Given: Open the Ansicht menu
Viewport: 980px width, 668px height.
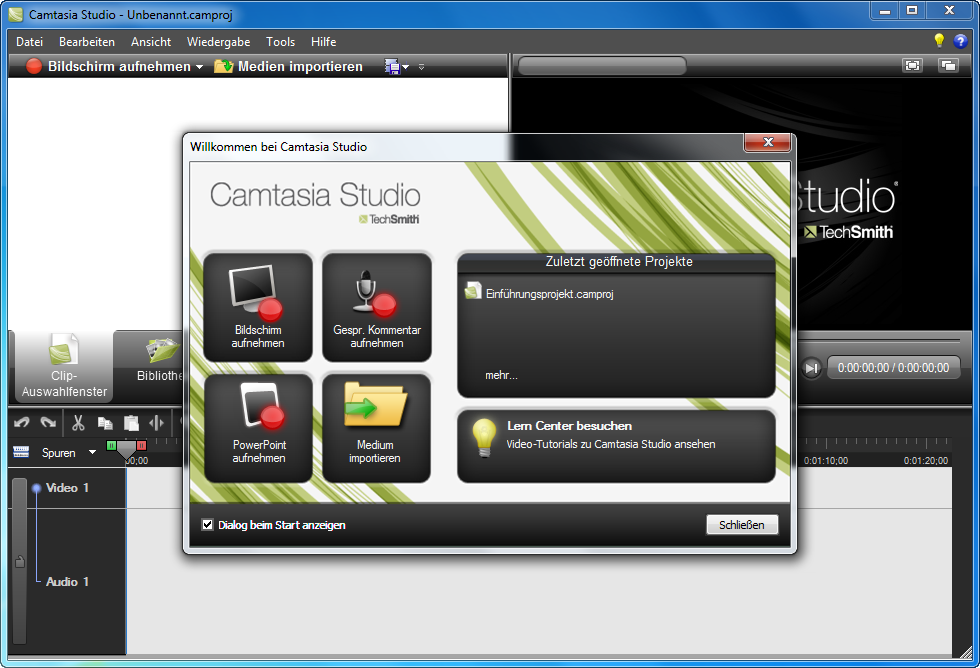Looking at the screenshot, I should (151, 42).
